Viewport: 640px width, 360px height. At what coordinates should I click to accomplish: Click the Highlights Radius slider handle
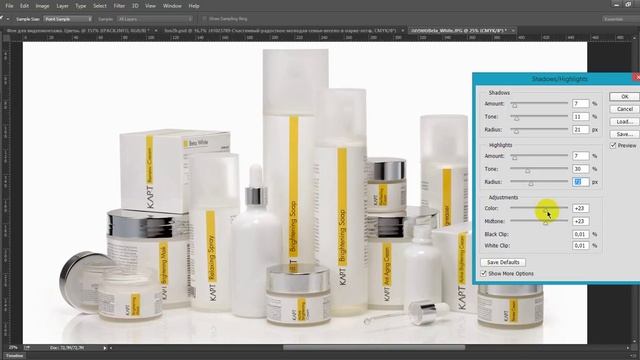[531, 184]
